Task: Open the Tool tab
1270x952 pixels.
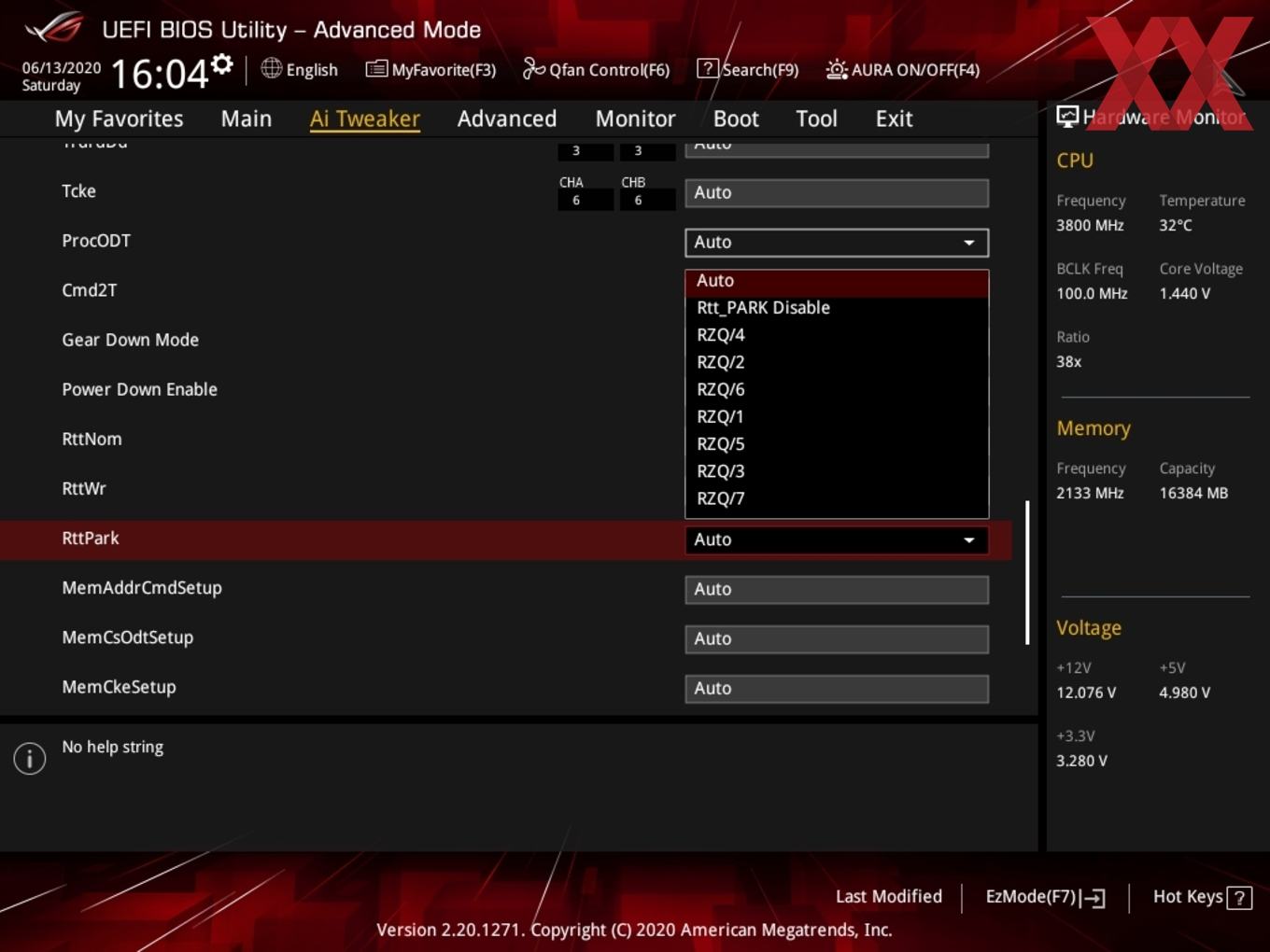Action: (816, 119)
